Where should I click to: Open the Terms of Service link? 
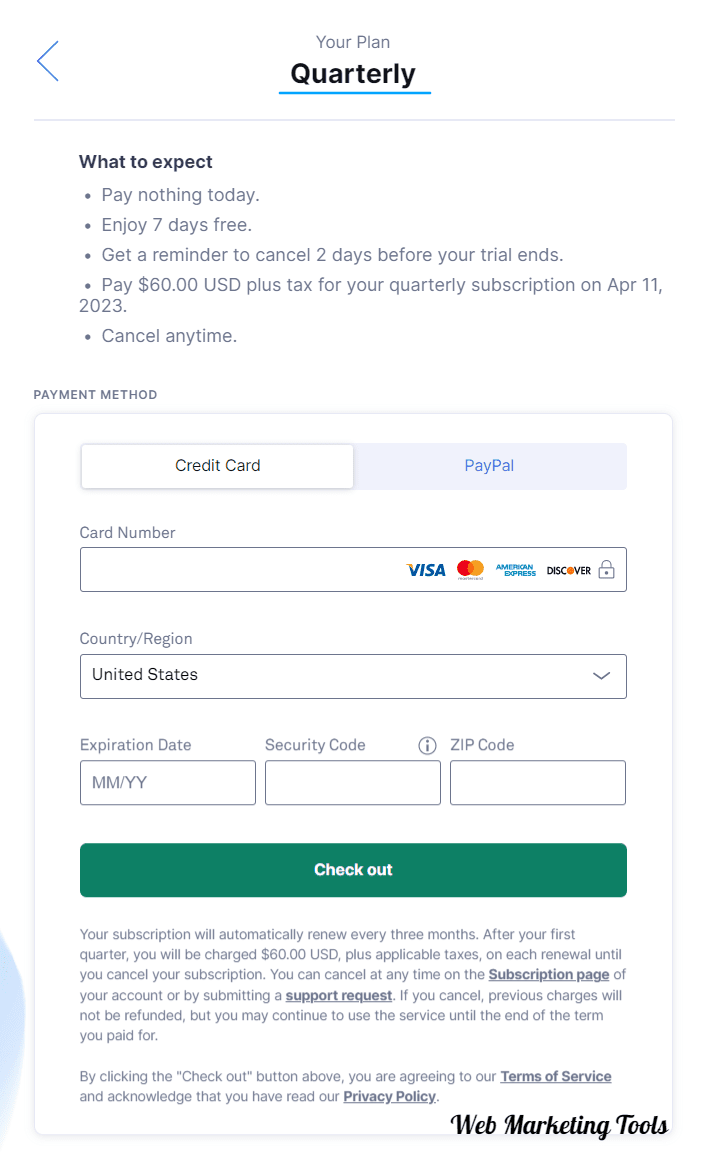(556, 1076)
